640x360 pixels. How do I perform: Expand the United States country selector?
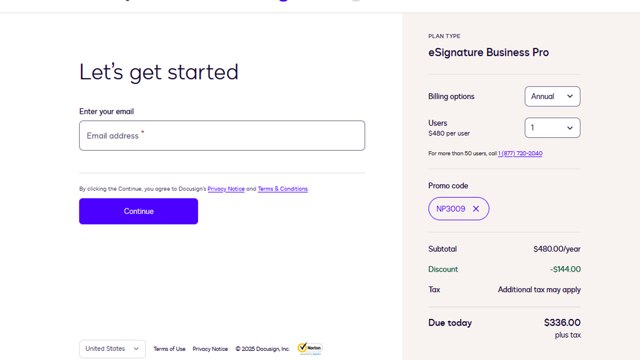point(112,349)
